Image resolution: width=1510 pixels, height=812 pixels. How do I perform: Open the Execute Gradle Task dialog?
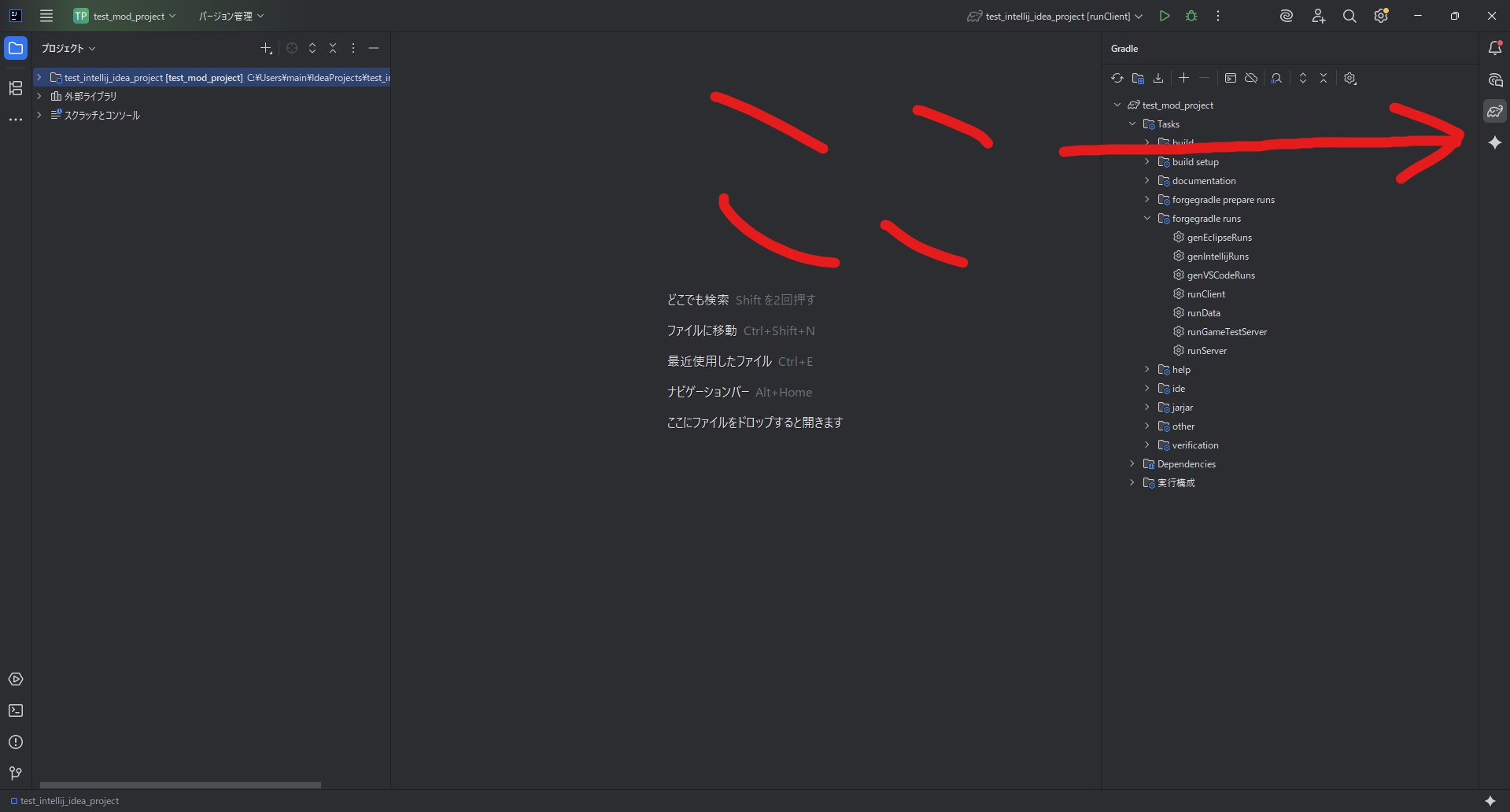point(1231,78)
